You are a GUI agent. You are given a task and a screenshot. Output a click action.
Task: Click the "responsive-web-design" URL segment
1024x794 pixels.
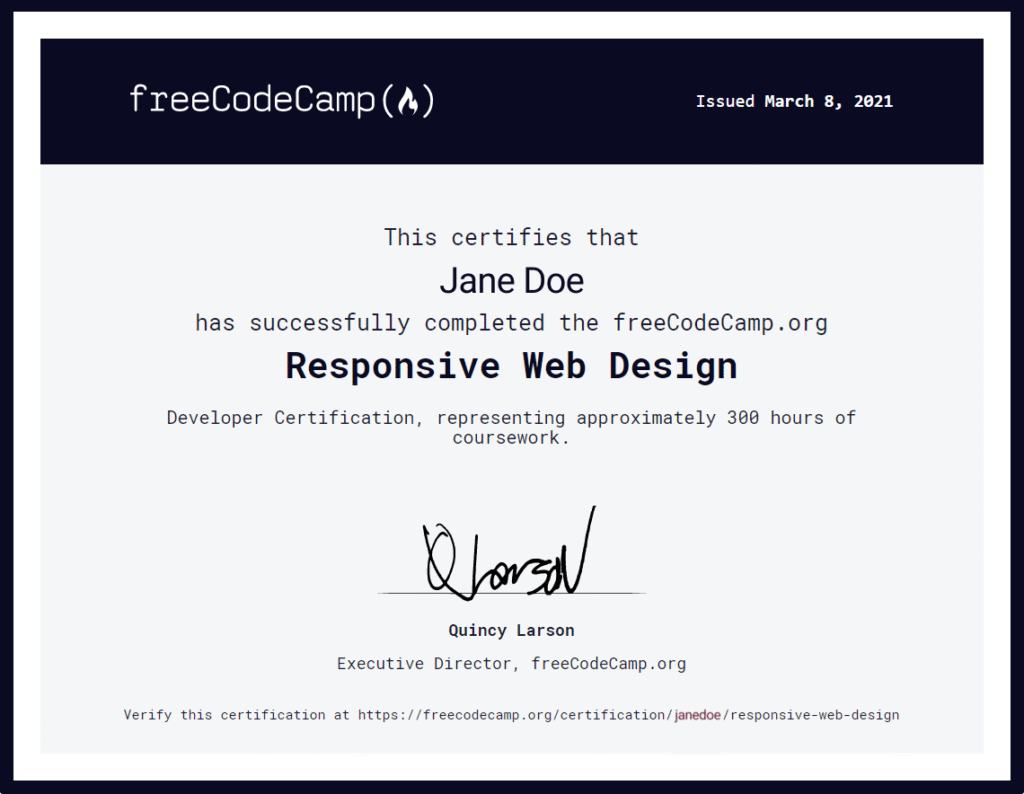(815, 715)
